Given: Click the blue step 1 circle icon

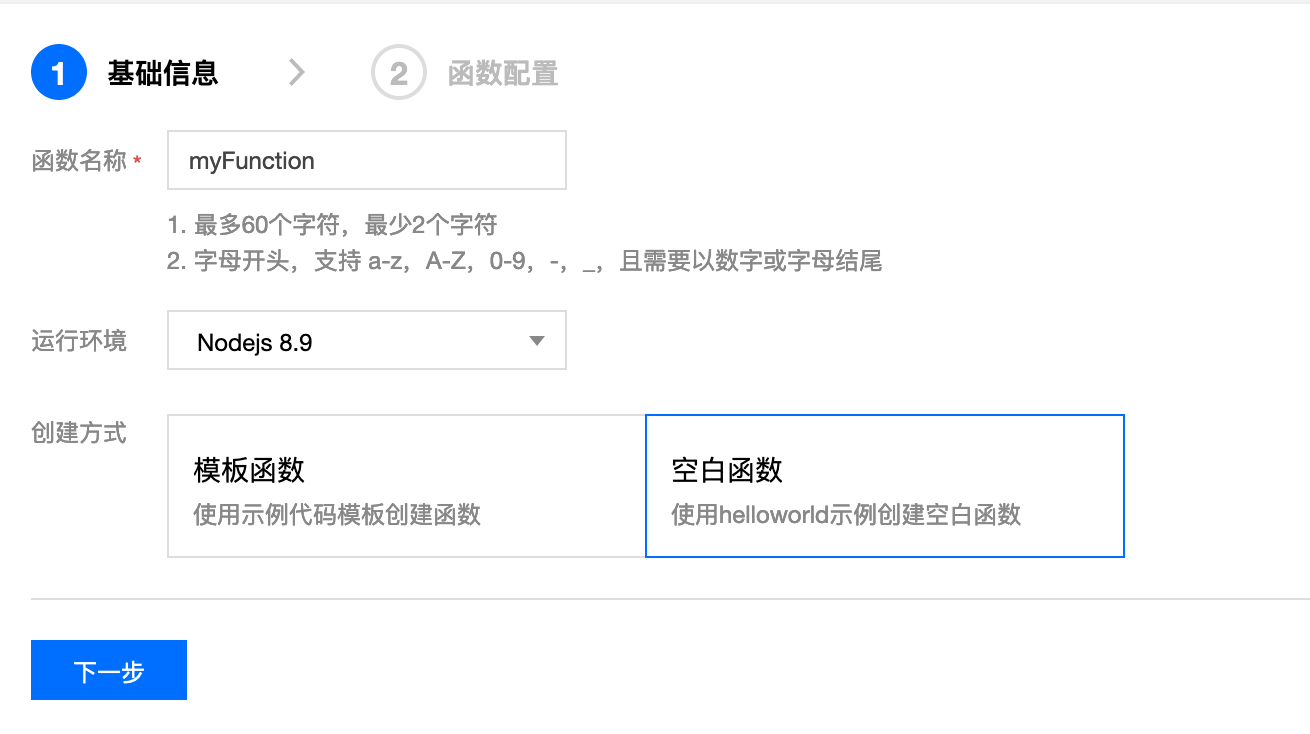Looking at the screenshot, I should (x=59, y=73).
